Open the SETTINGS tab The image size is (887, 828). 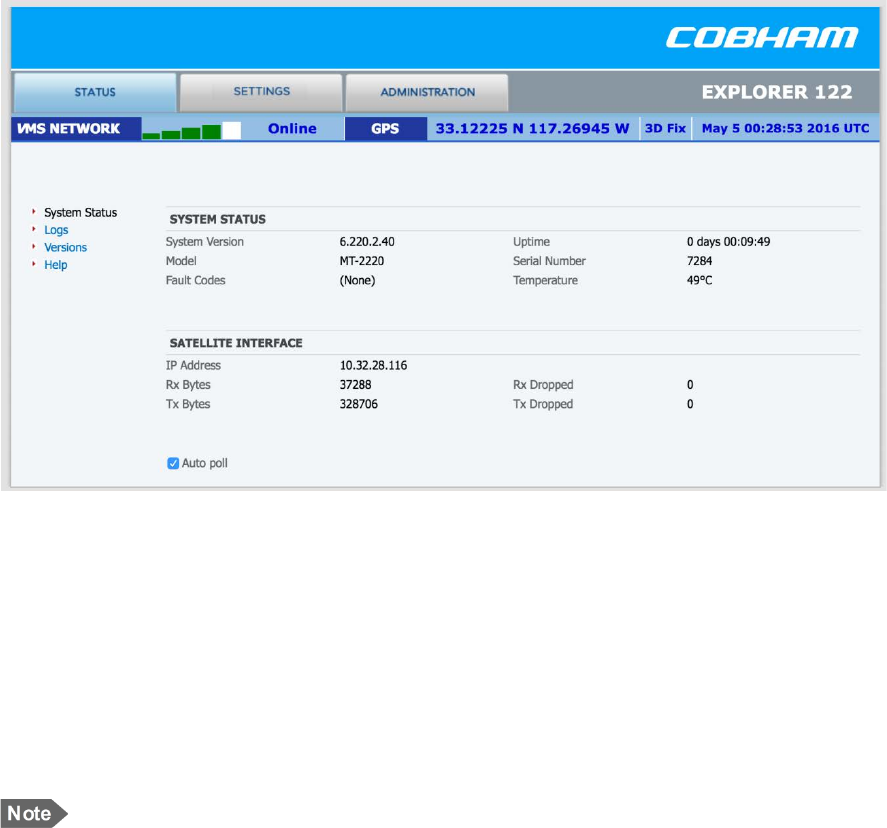tap(261, 92)
